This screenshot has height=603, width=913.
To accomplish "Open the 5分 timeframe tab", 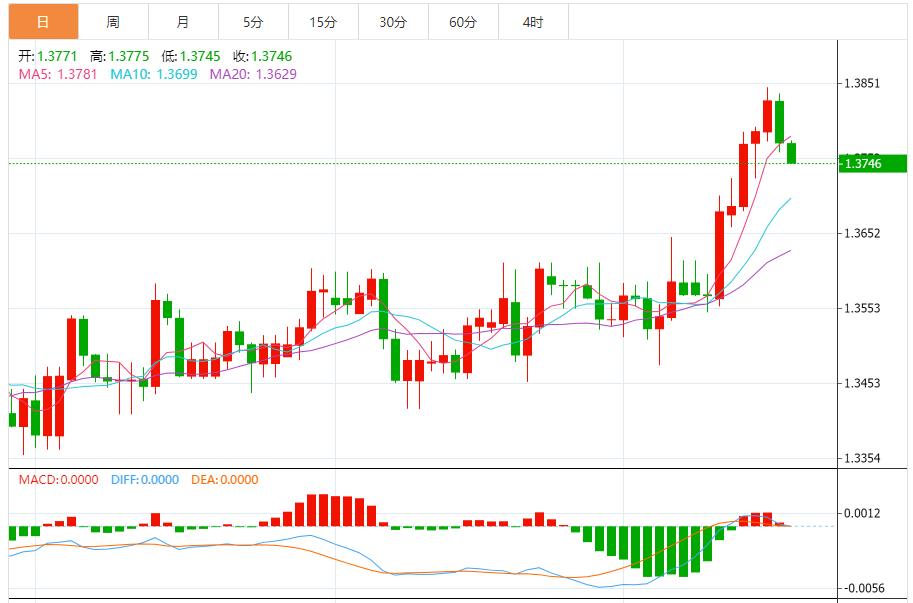I will click(253, 22).
